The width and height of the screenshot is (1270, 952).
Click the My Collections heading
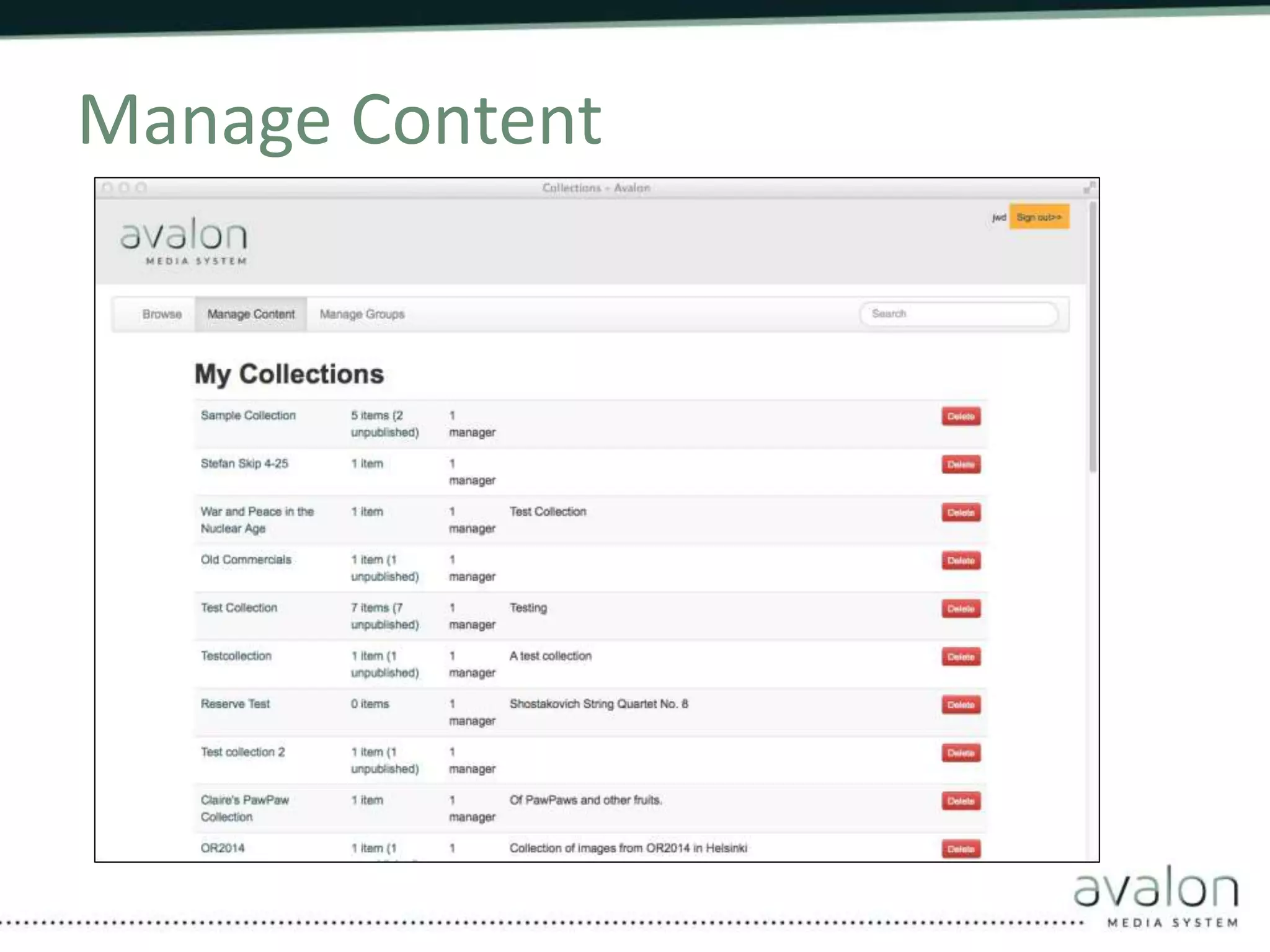(x=289, y=374)
